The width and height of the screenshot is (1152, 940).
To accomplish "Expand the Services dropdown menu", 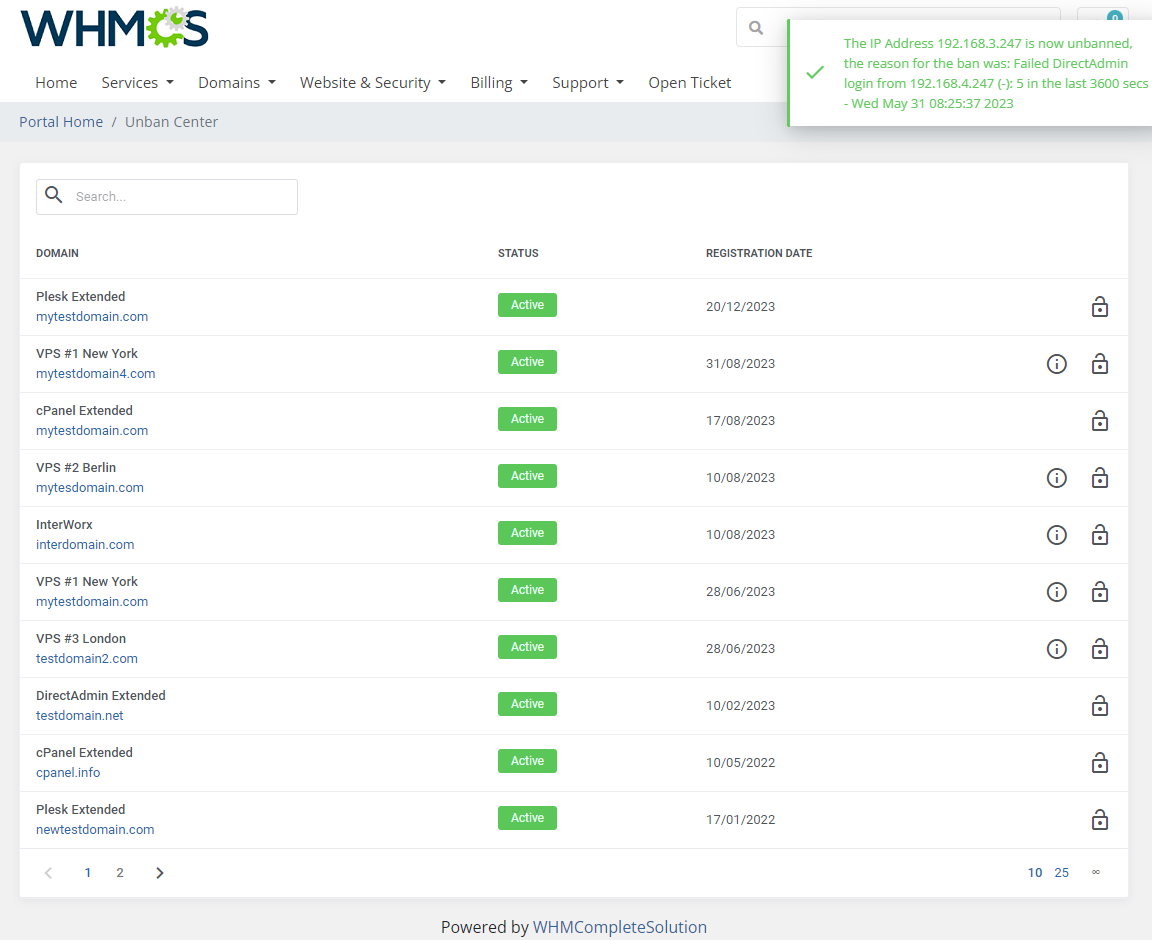I will pyautogui.click(x=137, y=82).
